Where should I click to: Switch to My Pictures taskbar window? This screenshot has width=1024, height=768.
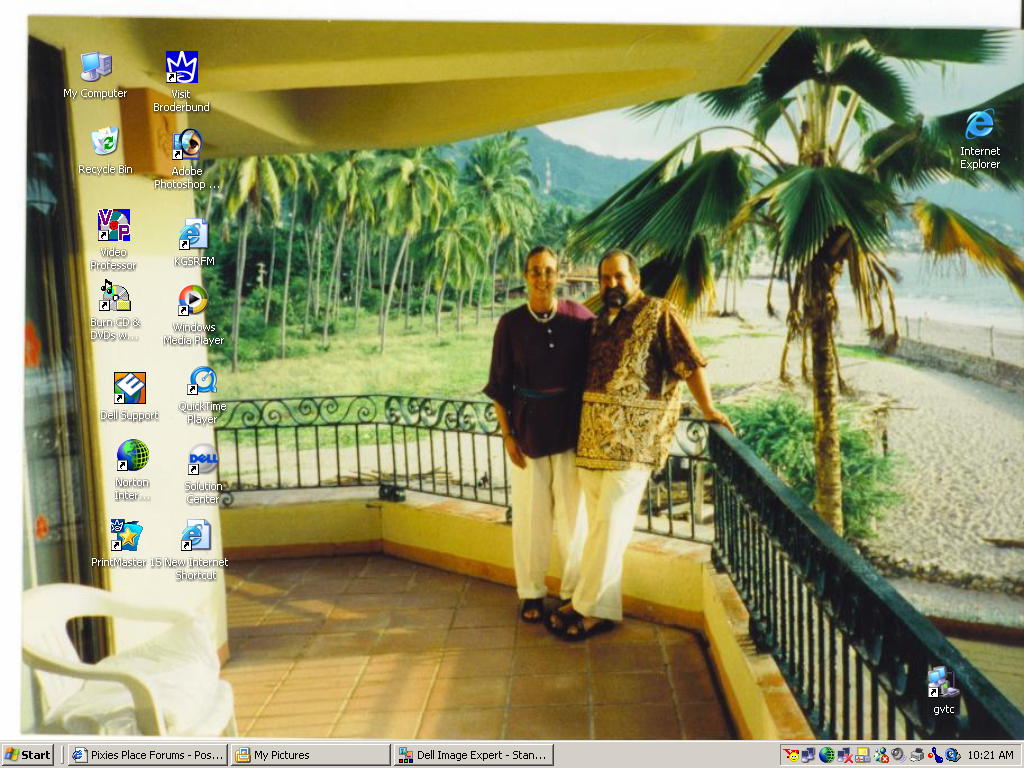click(310, 755)
